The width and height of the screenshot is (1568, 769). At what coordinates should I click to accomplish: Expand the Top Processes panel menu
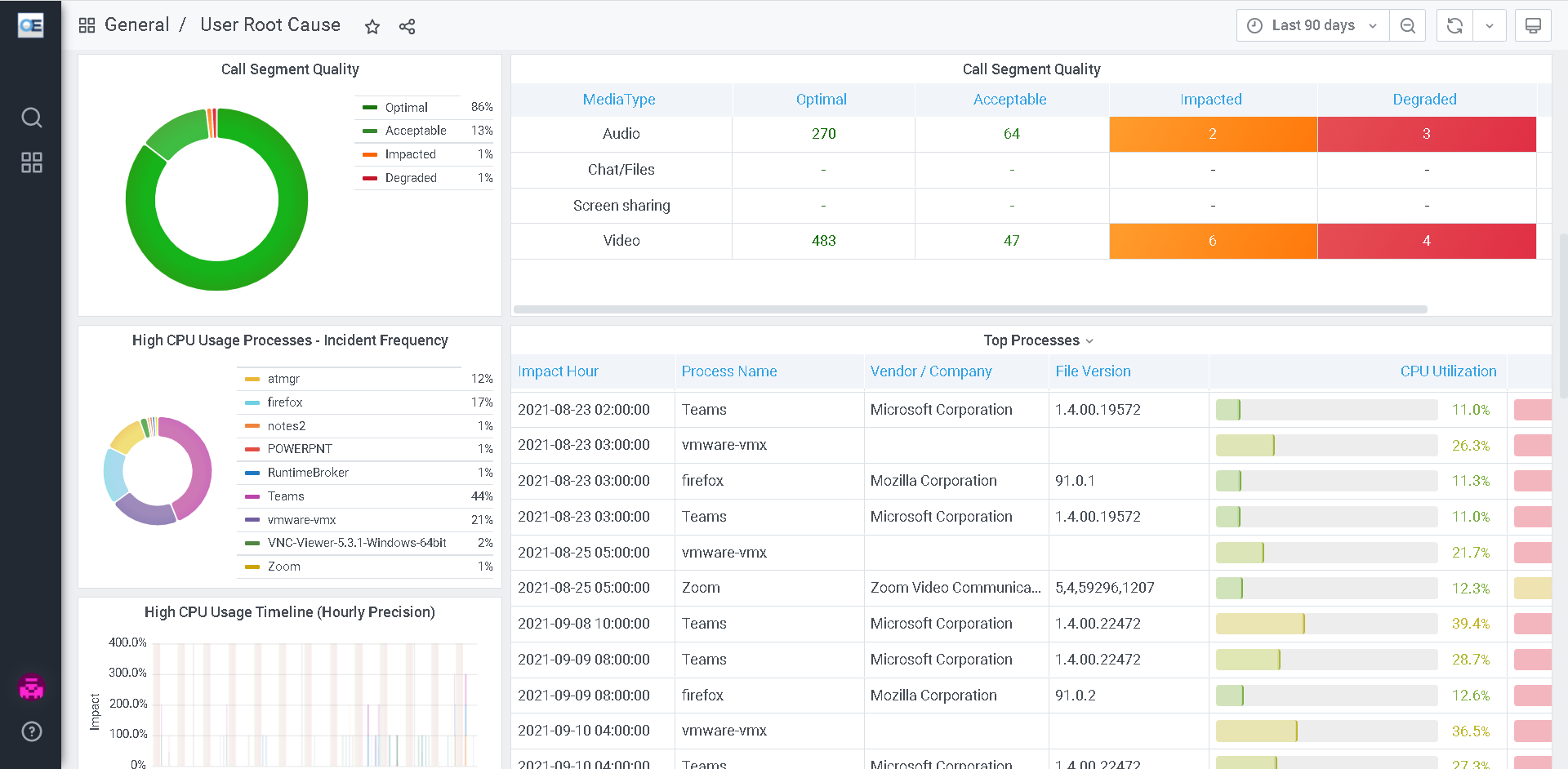tap(1037, 340)
